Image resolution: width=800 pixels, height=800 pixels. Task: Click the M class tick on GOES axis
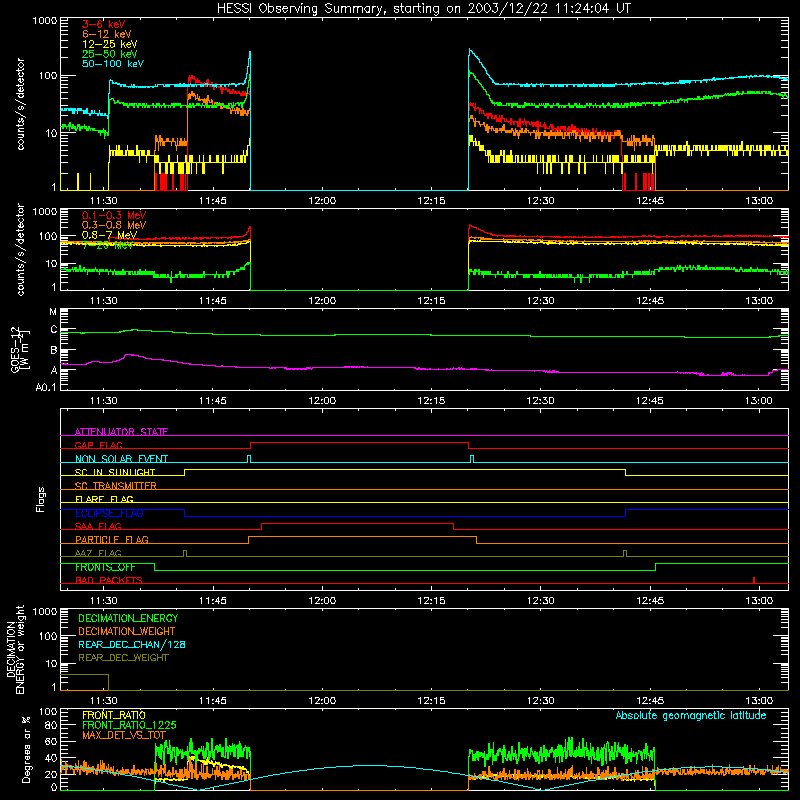point(53,312)
